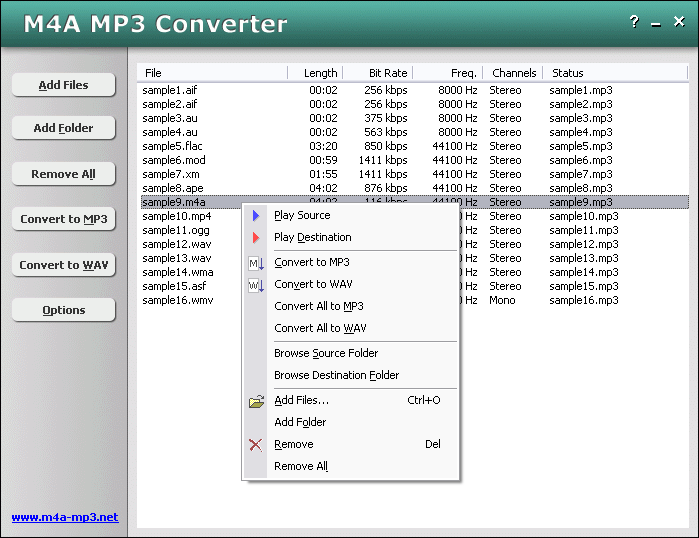The height and width of the screenshot is (538, 699).
Task: Select Convert to WAV in the context menu
Action: click(x=351, y=284)
